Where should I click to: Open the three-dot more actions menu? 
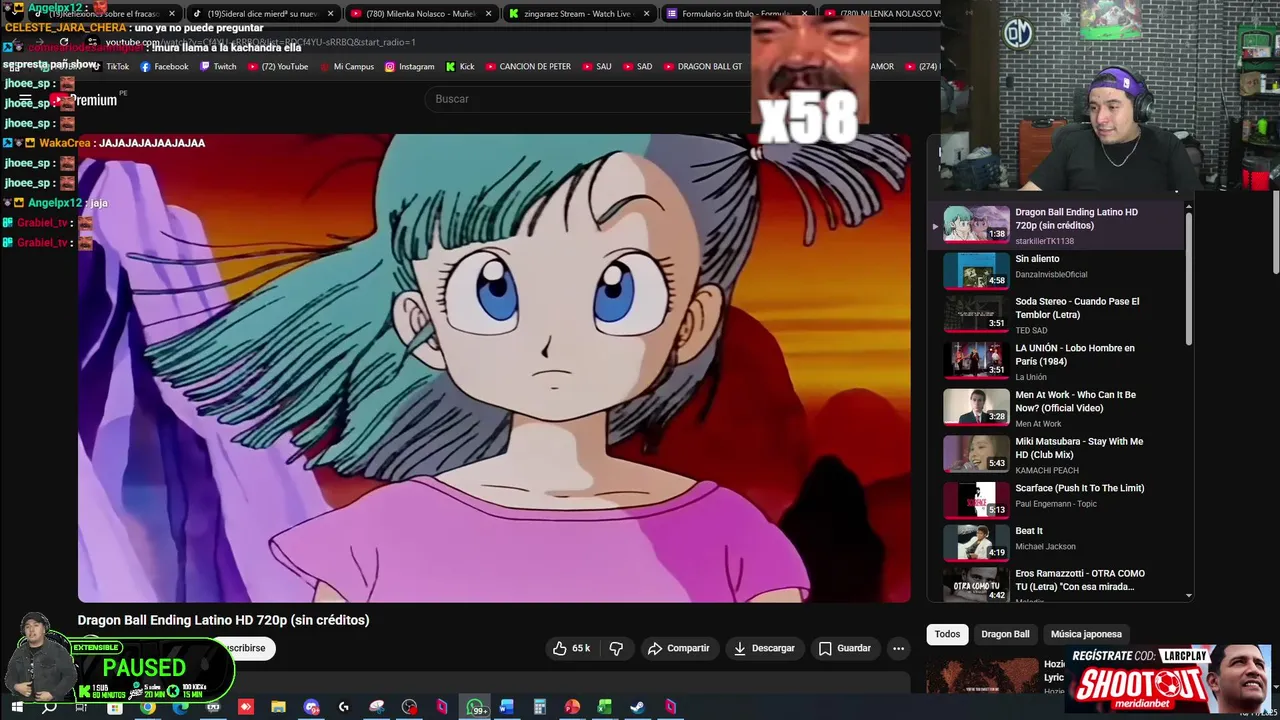tap(898, 648)
